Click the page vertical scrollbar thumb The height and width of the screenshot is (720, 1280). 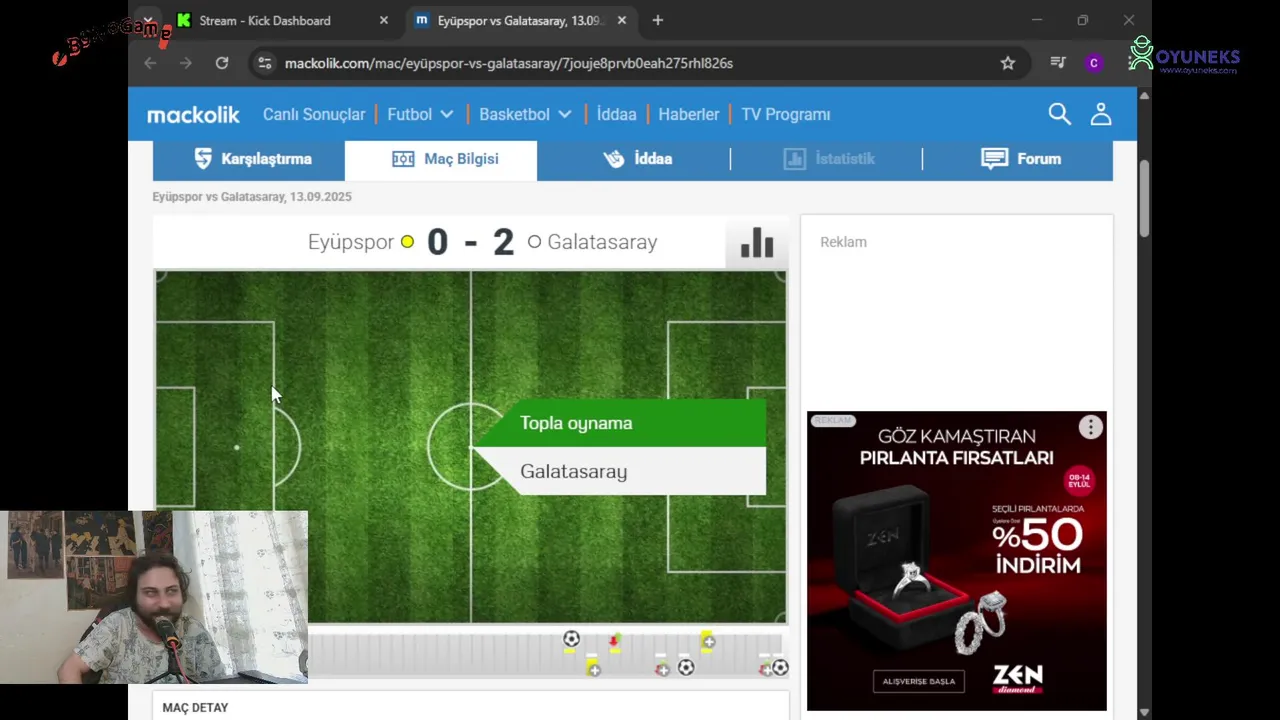coord(1144,198)
